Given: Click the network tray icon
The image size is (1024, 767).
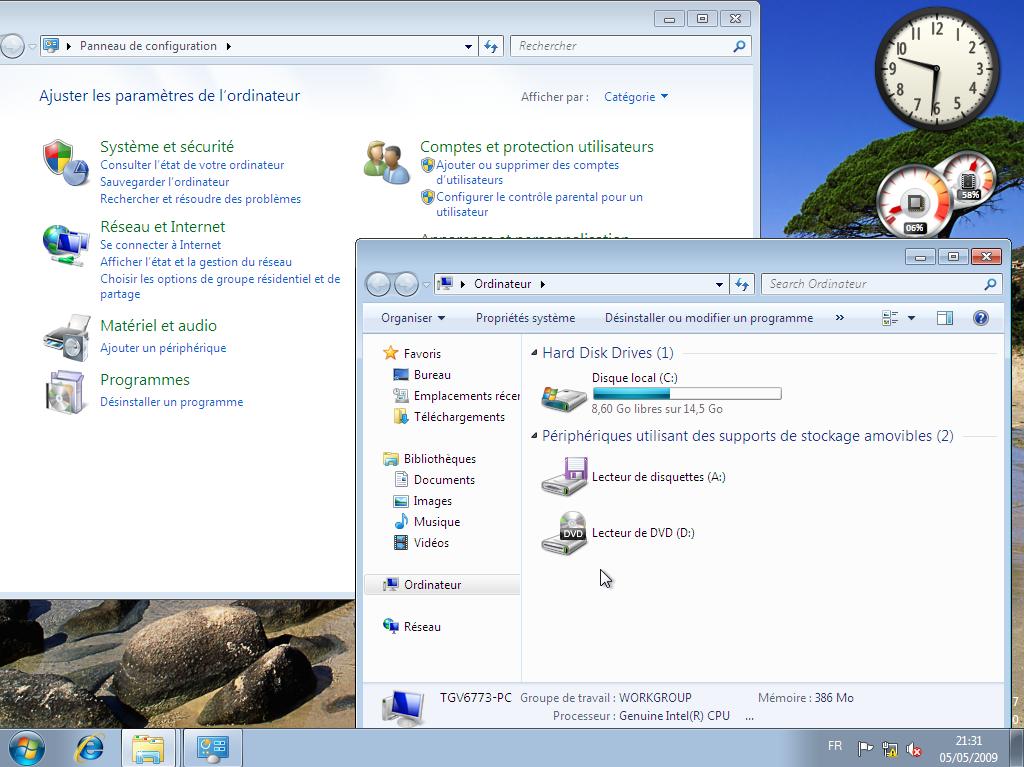Looking at the screenshot, I should click(x=889, y=749).
